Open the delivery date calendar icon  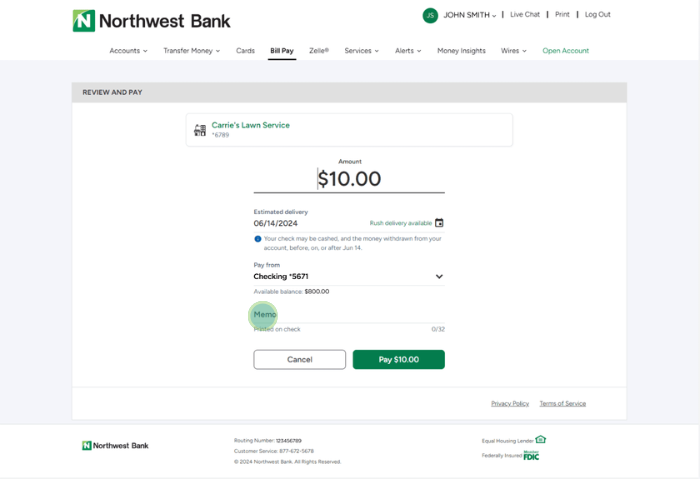coord(439,223)
